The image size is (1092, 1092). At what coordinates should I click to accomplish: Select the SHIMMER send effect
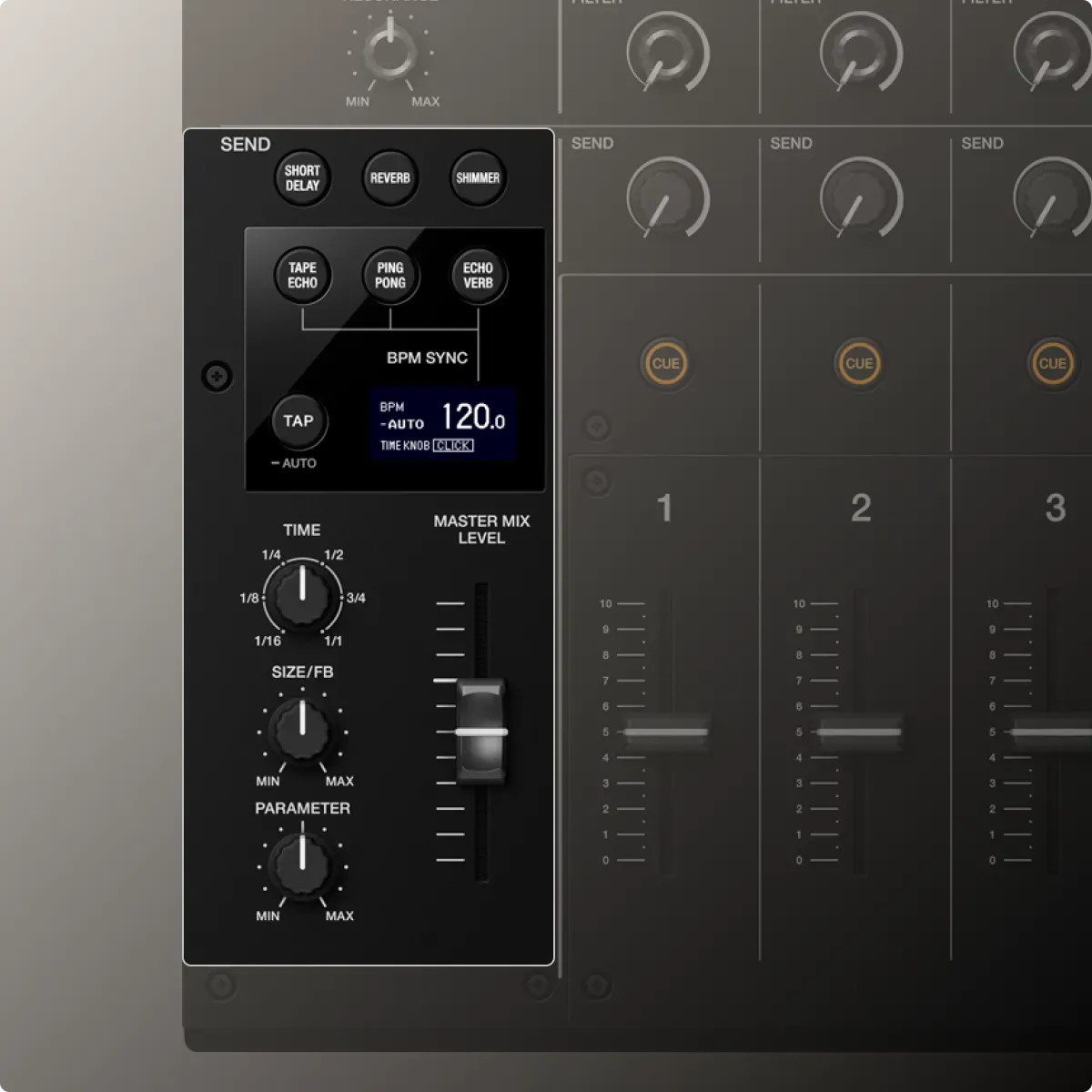pos(477,177)
